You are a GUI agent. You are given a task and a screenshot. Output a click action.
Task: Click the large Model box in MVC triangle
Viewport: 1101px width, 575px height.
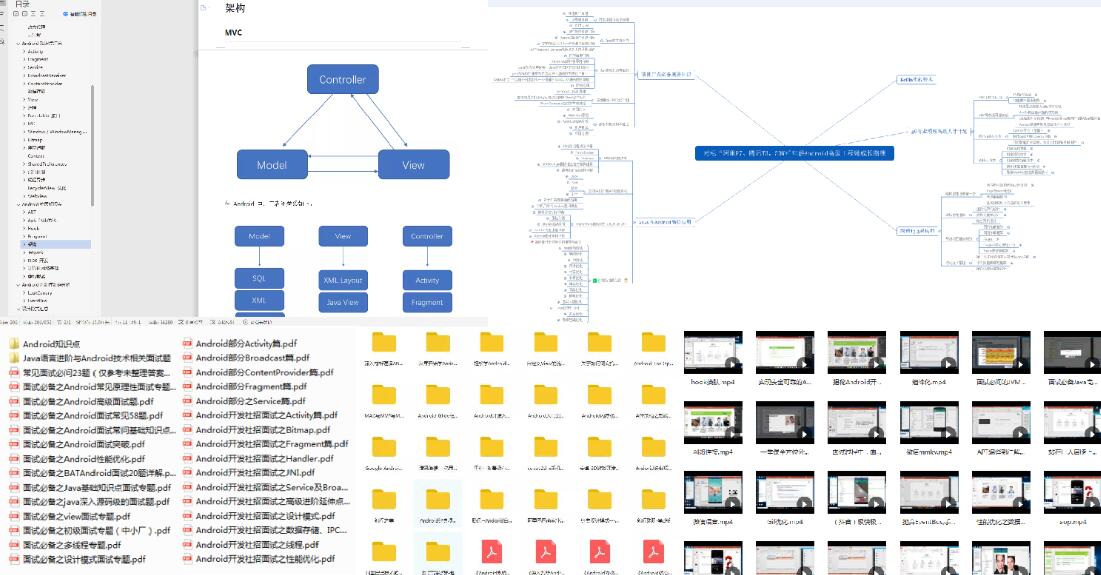pos(272,165)
